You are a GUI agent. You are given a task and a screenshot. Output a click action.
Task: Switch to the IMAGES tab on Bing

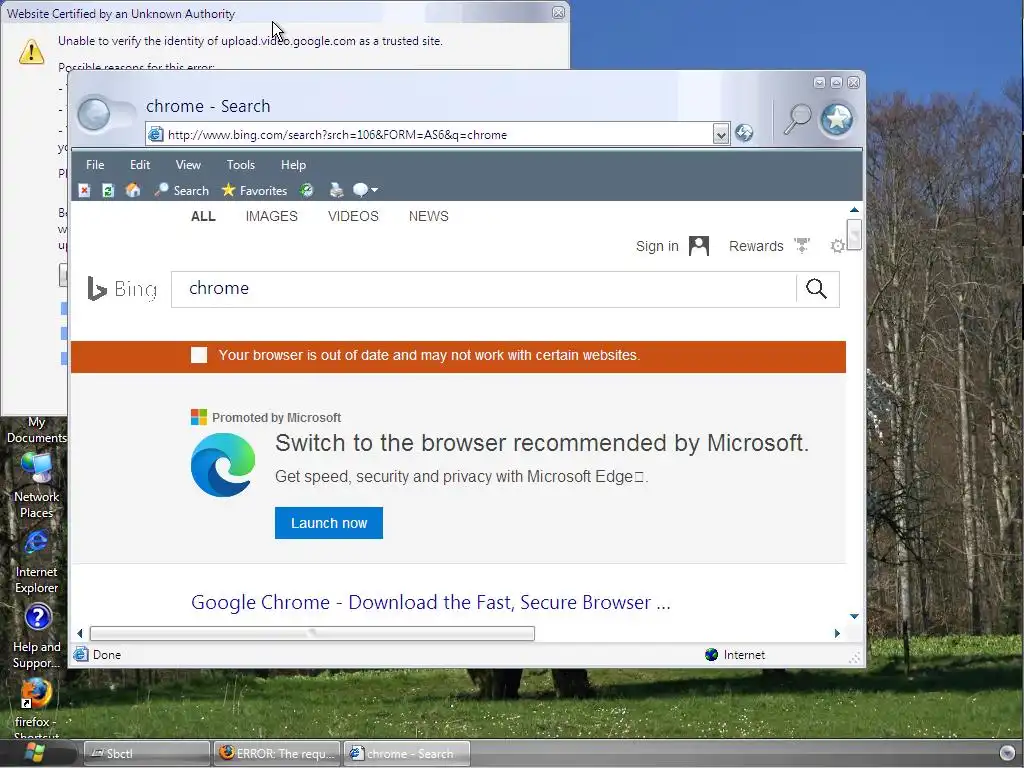point(272,216)
